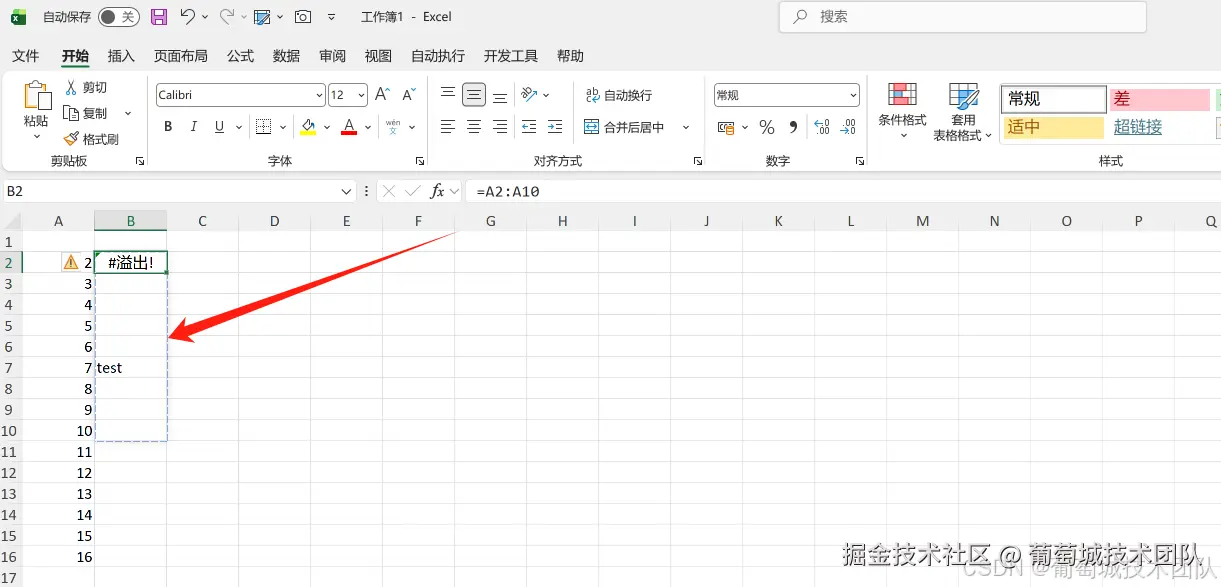This screenshot has height=587, width=1221.
Task: Apply the red font color A
Action: click(x=349, y=127)
